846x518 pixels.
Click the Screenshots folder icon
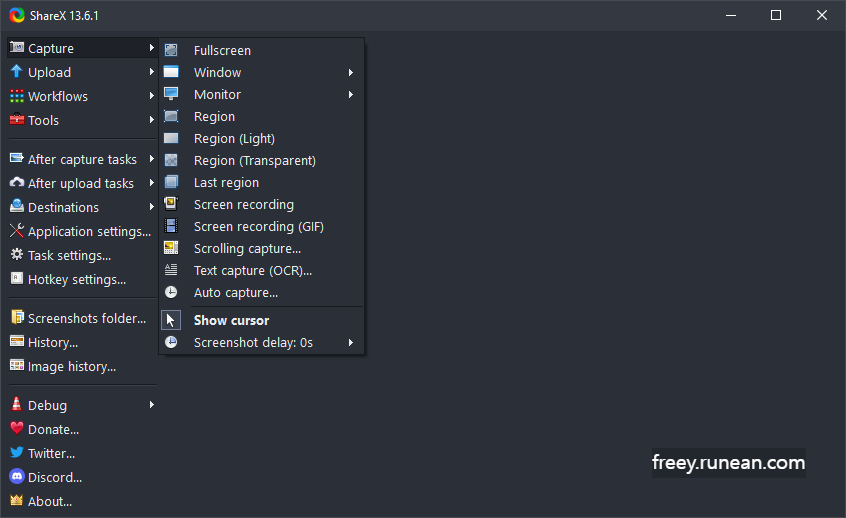17,317
